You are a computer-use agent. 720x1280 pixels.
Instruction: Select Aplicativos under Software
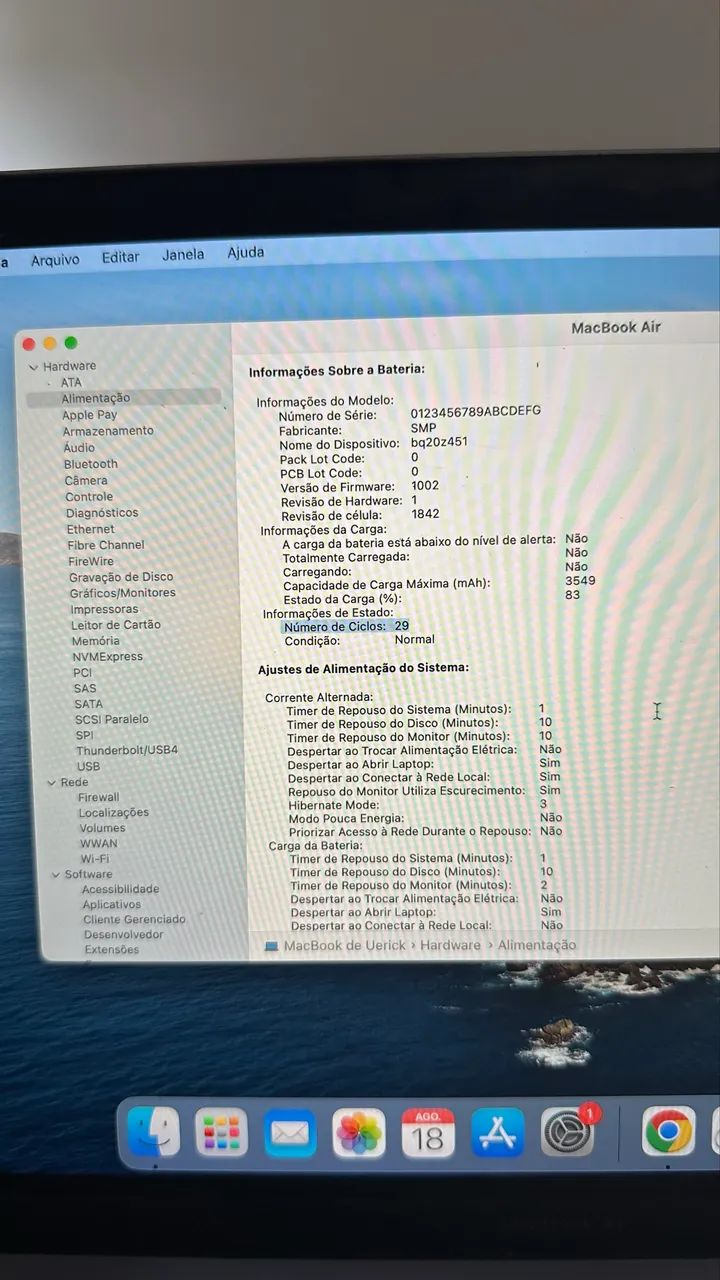111,904
